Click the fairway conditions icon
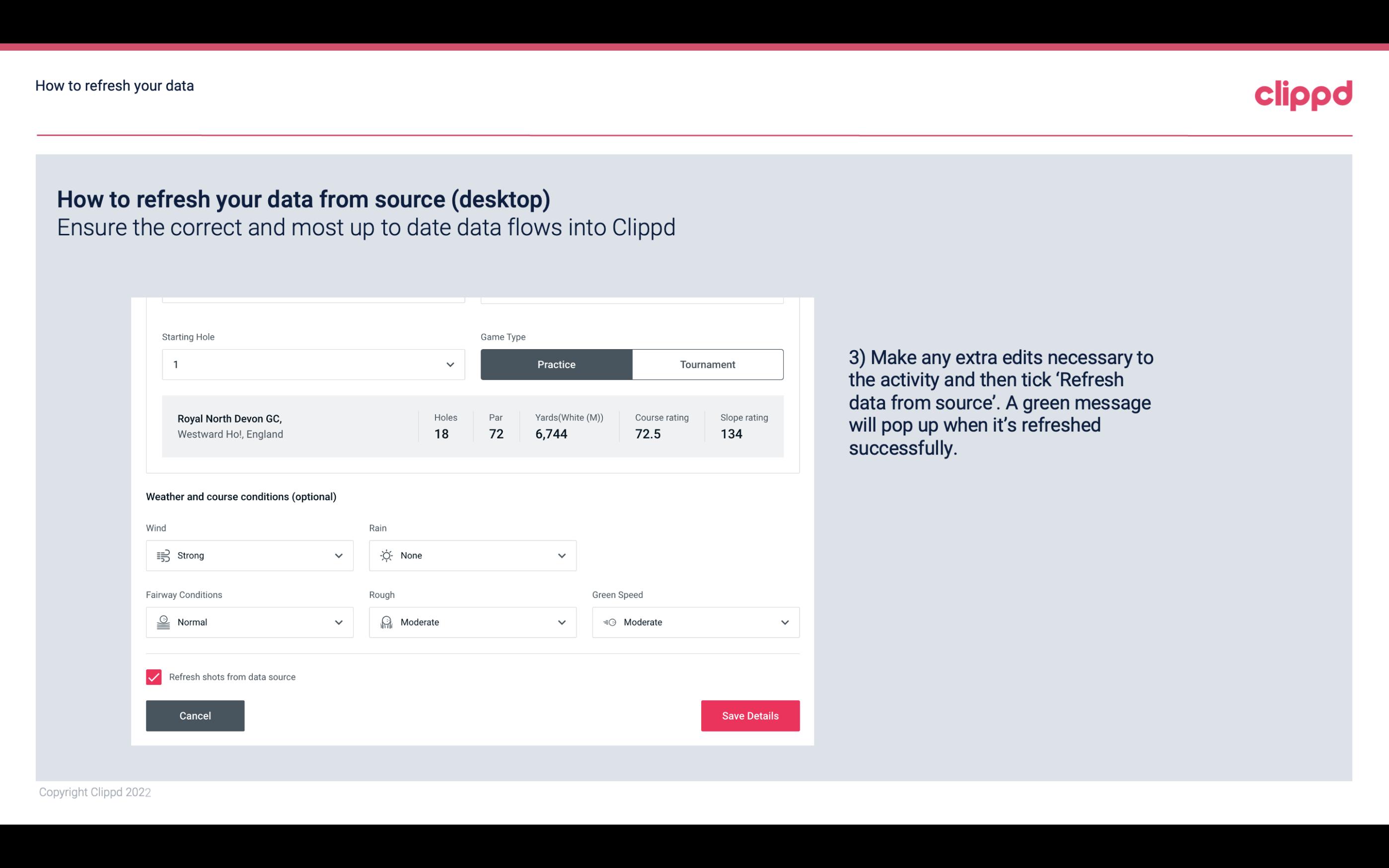Image resolution: width=1389 pixels, height=868 pixels. tap(163, 622)
